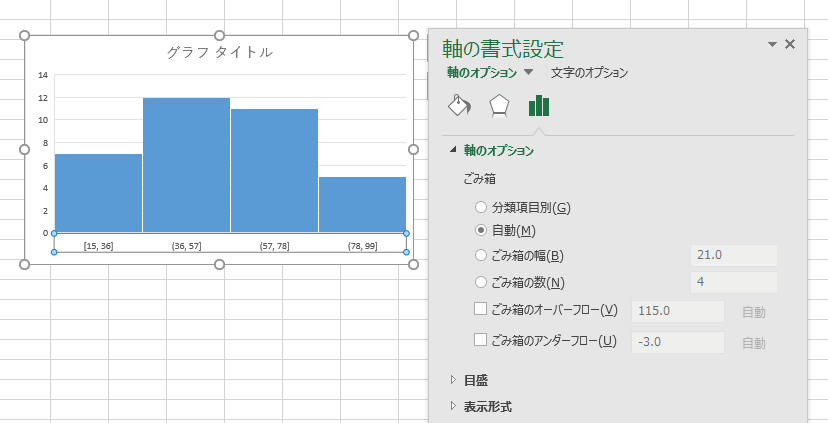This screenshot has width=828, height=423.
Task: Collapse the 軸のオプション section
Action: [453, 150]
